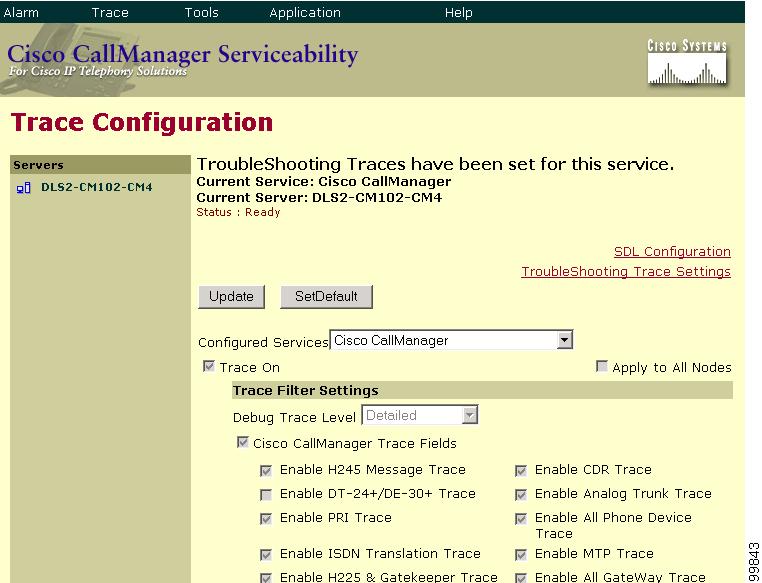The image size is (762, 583).
Task: Click Current Server: DLS2-CM102-CM4 text
Action: [x=319, y=197]
